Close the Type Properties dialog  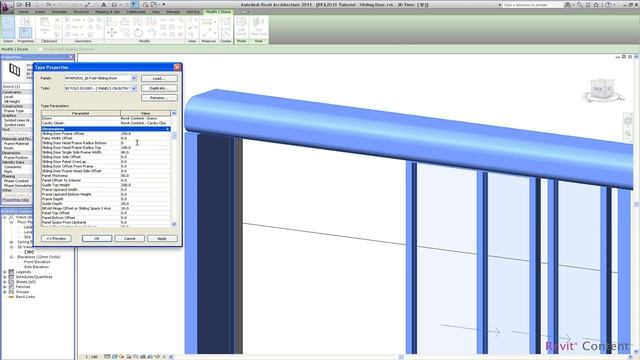[177, 67]
